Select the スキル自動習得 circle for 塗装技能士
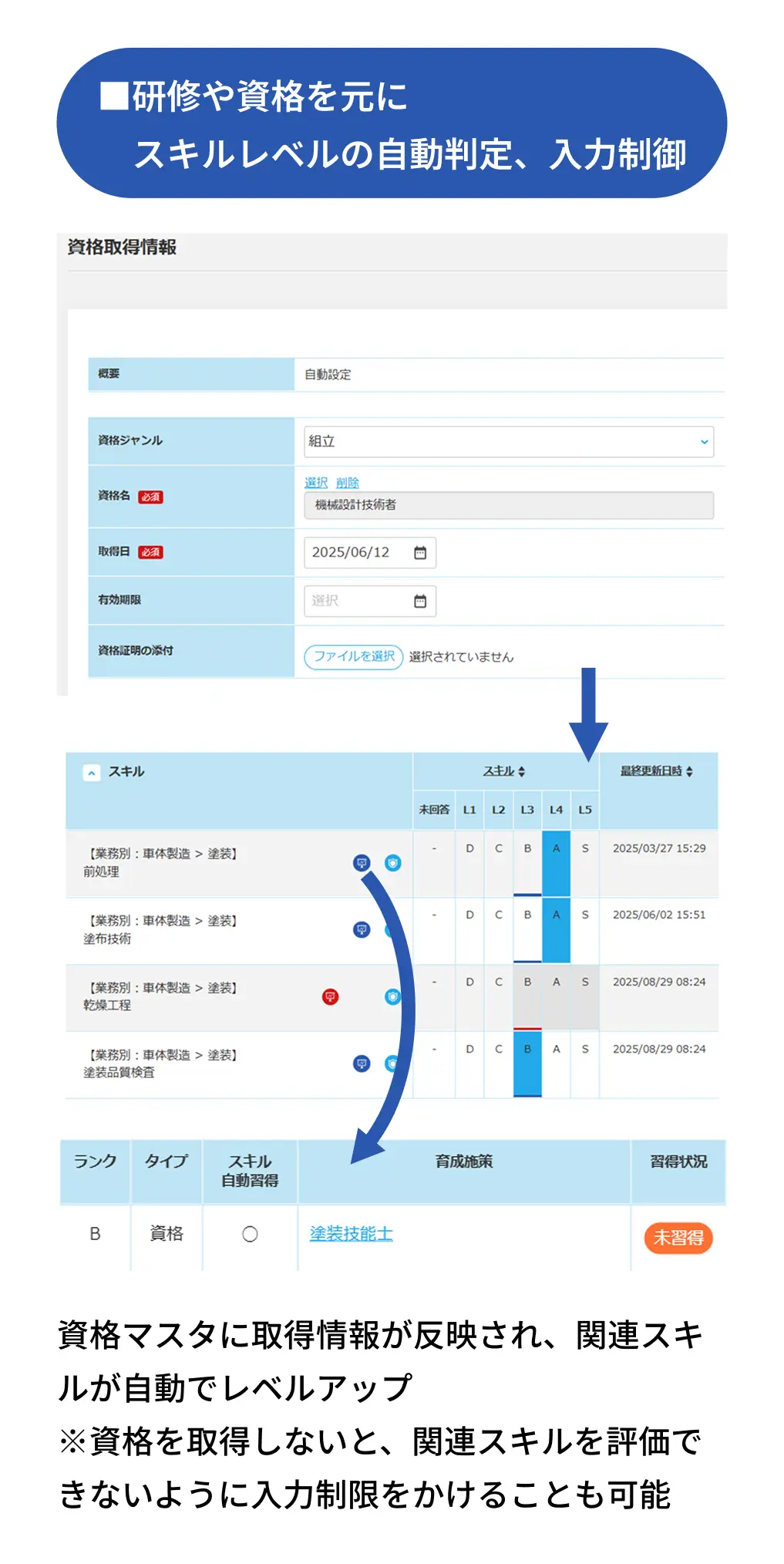The height and width of the screenshot is (1564, 784). (x=250, y=1235)
